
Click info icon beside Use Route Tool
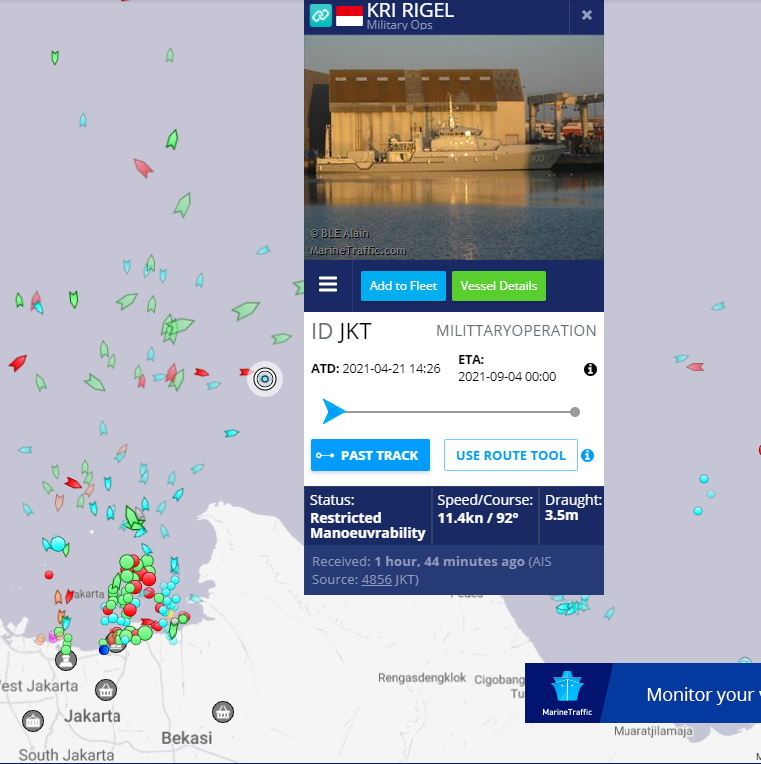(588, 456)
